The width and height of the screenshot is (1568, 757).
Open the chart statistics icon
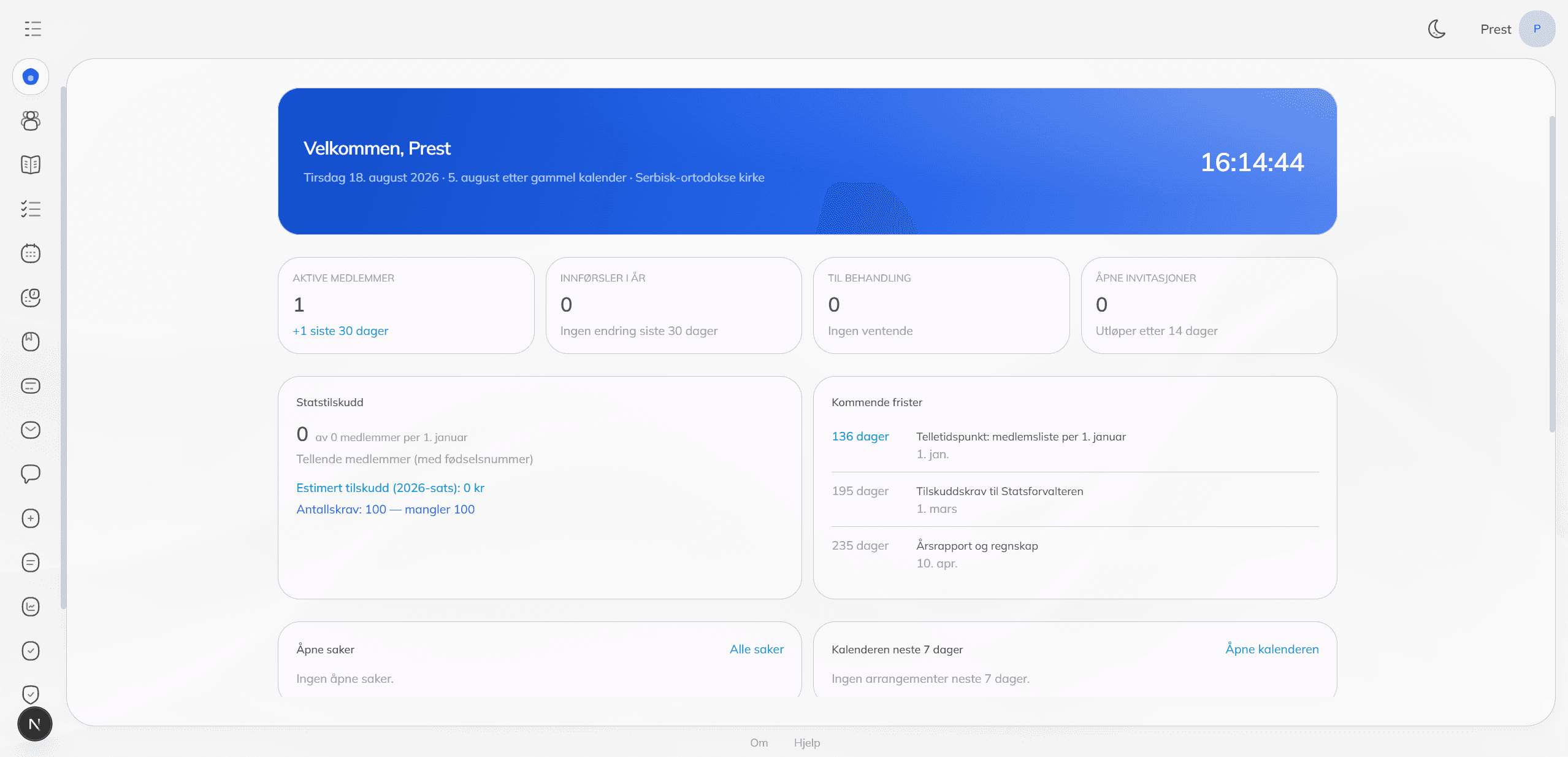(x=31, y=607)
